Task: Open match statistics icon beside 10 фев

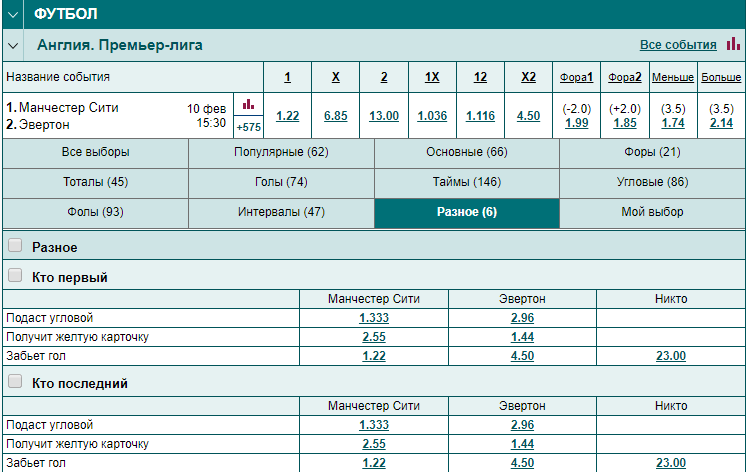Action: [x=248, y=104]
